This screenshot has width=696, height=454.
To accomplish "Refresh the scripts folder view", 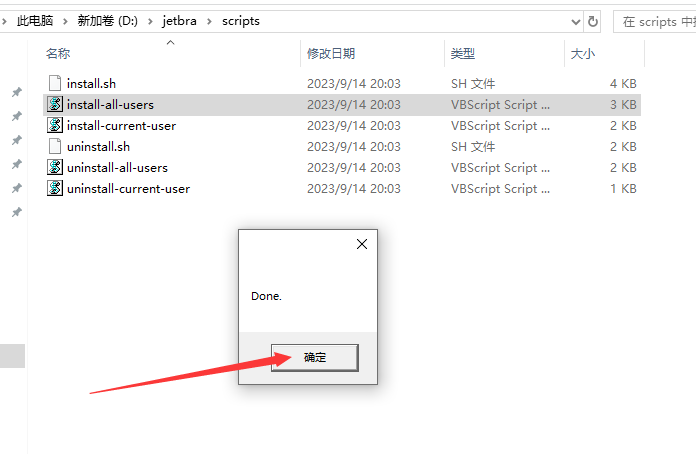I will click(x=593, y=21).
